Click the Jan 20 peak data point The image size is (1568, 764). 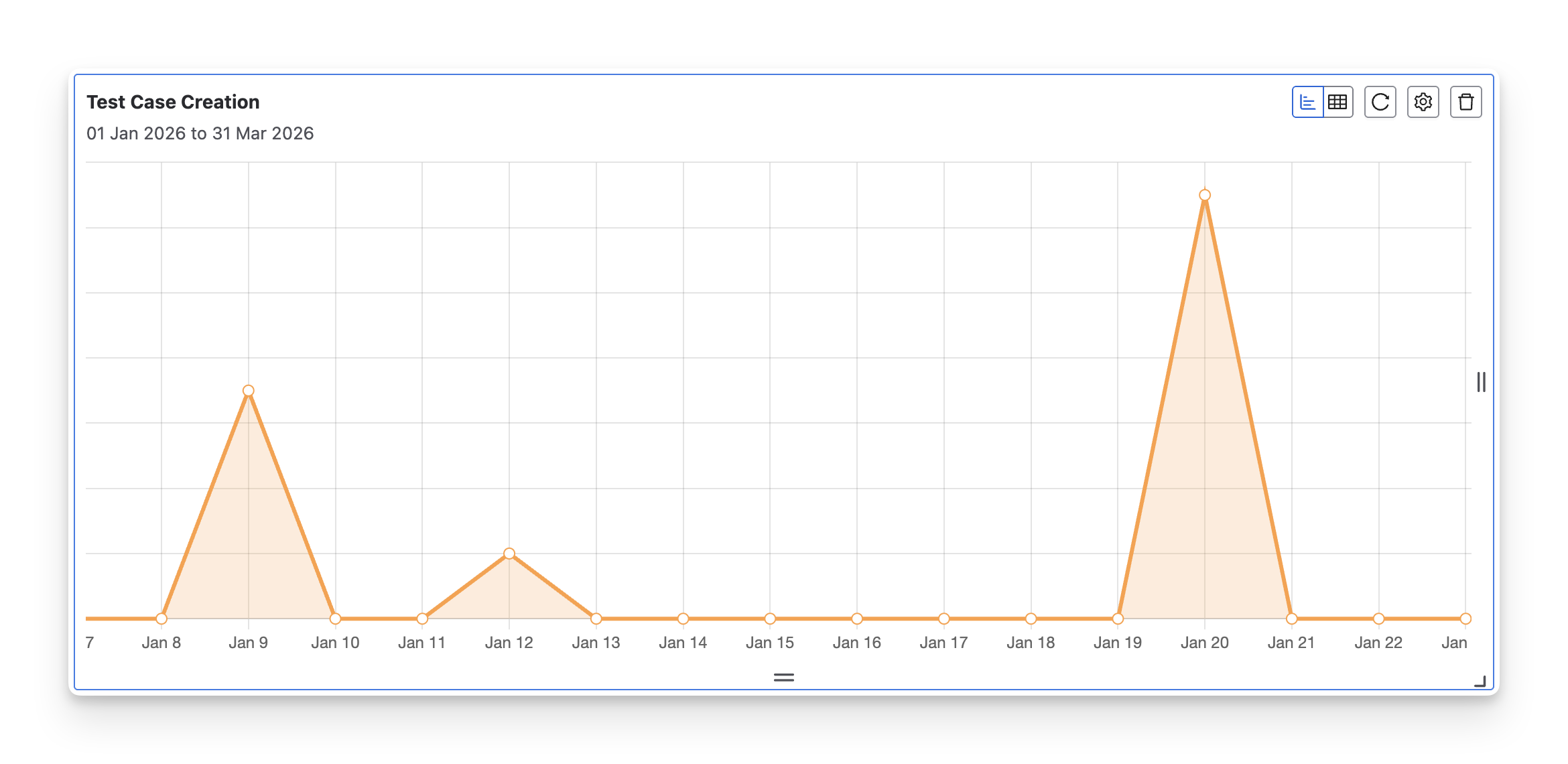1205,196
